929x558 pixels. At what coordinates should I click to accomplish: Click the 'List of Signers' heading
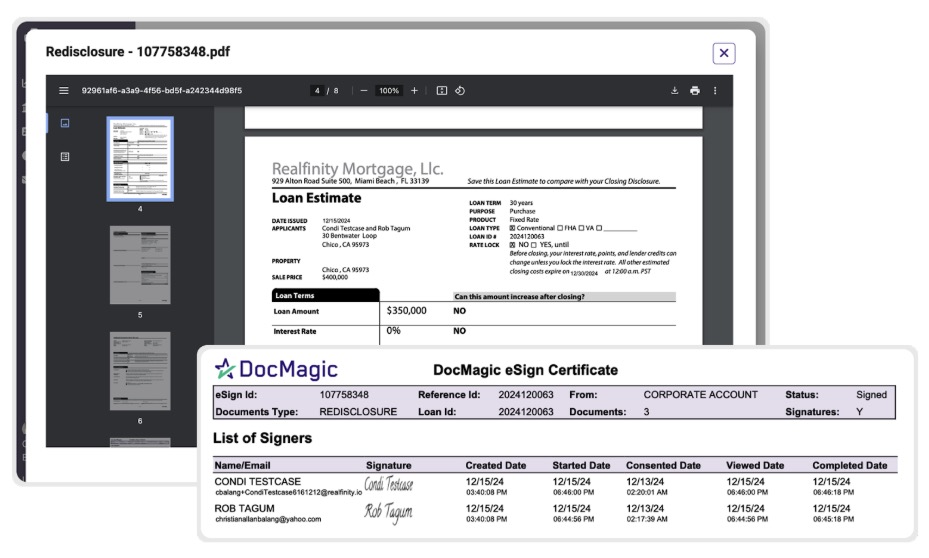tap(262, 438)
